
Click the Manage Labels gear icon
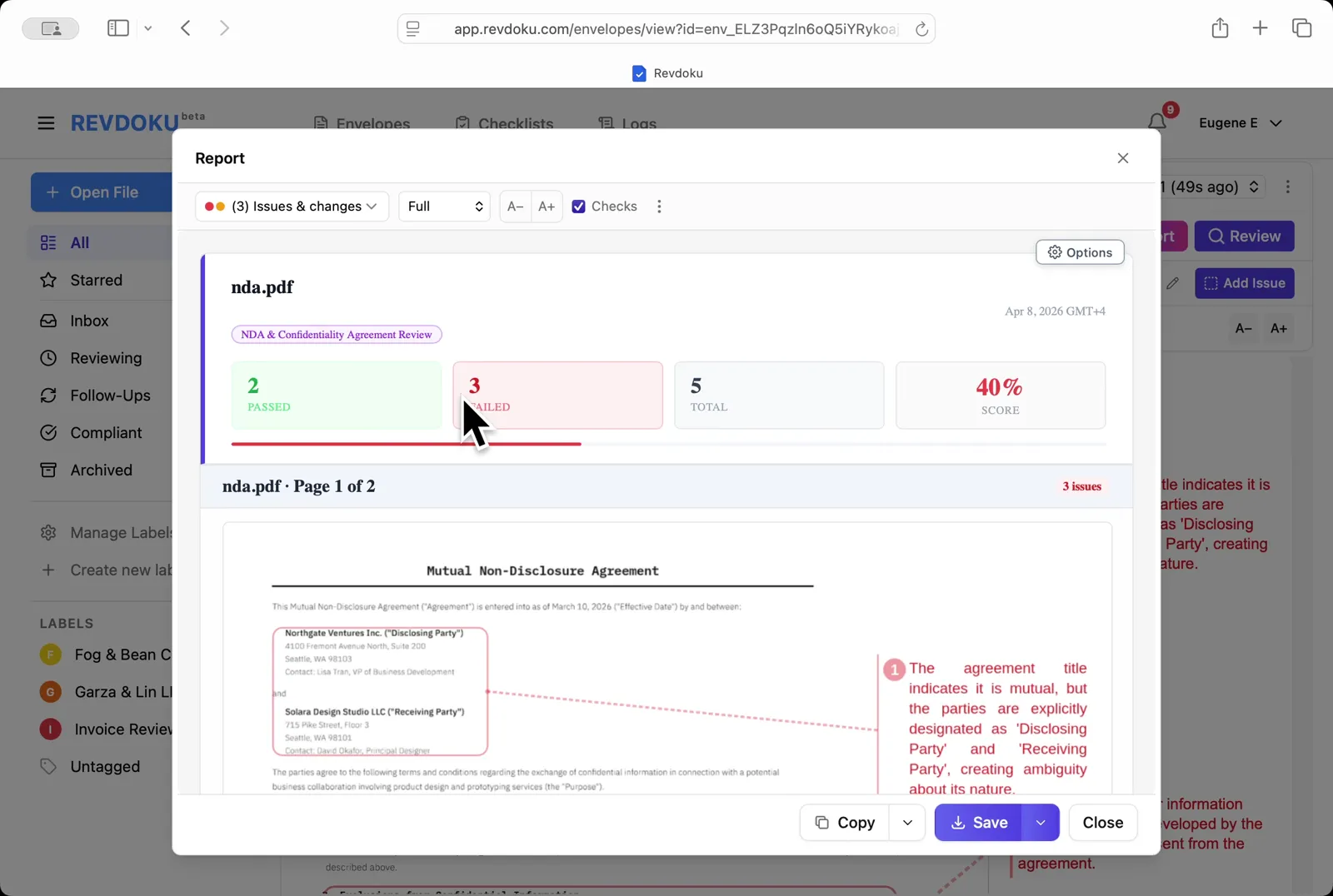pos(49,532)
